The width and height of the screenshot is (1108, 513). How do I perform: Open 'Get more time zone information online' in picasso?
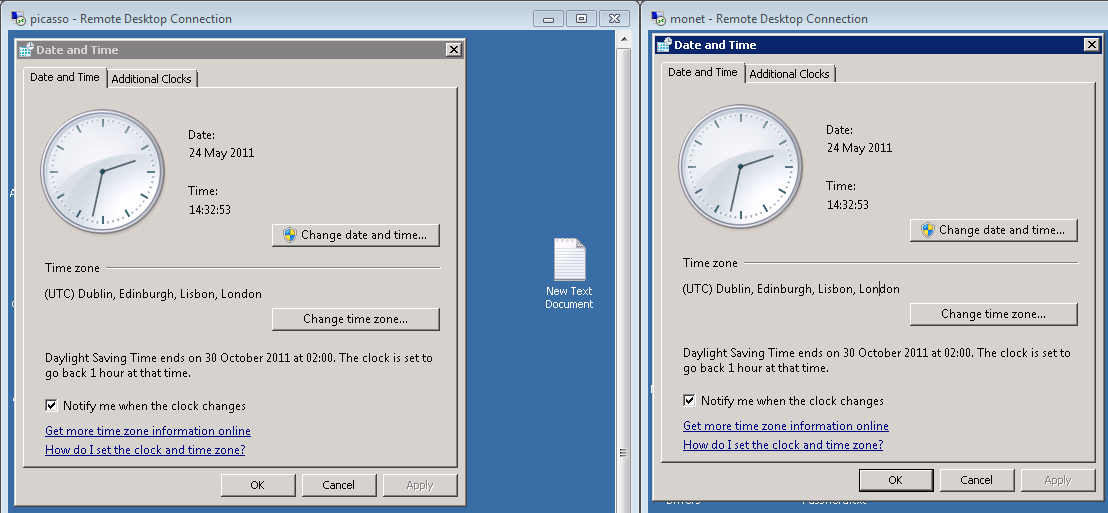click(x=148, y=431)
